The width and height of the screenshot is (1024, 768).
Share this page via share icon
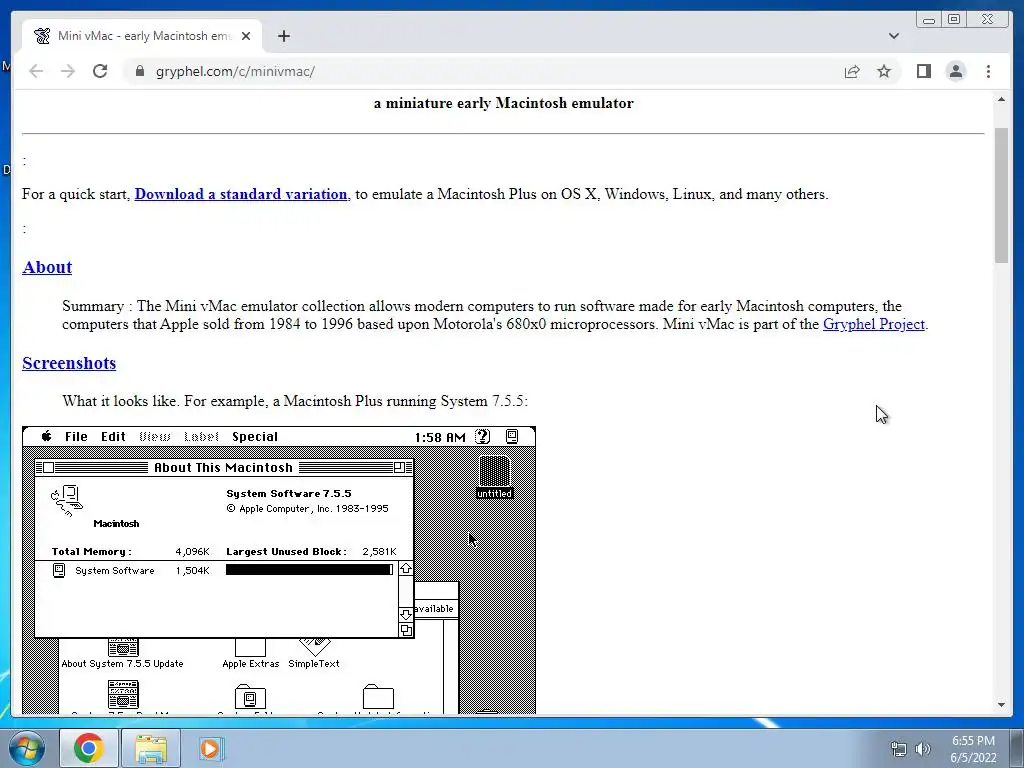click(x=852, y=71)
